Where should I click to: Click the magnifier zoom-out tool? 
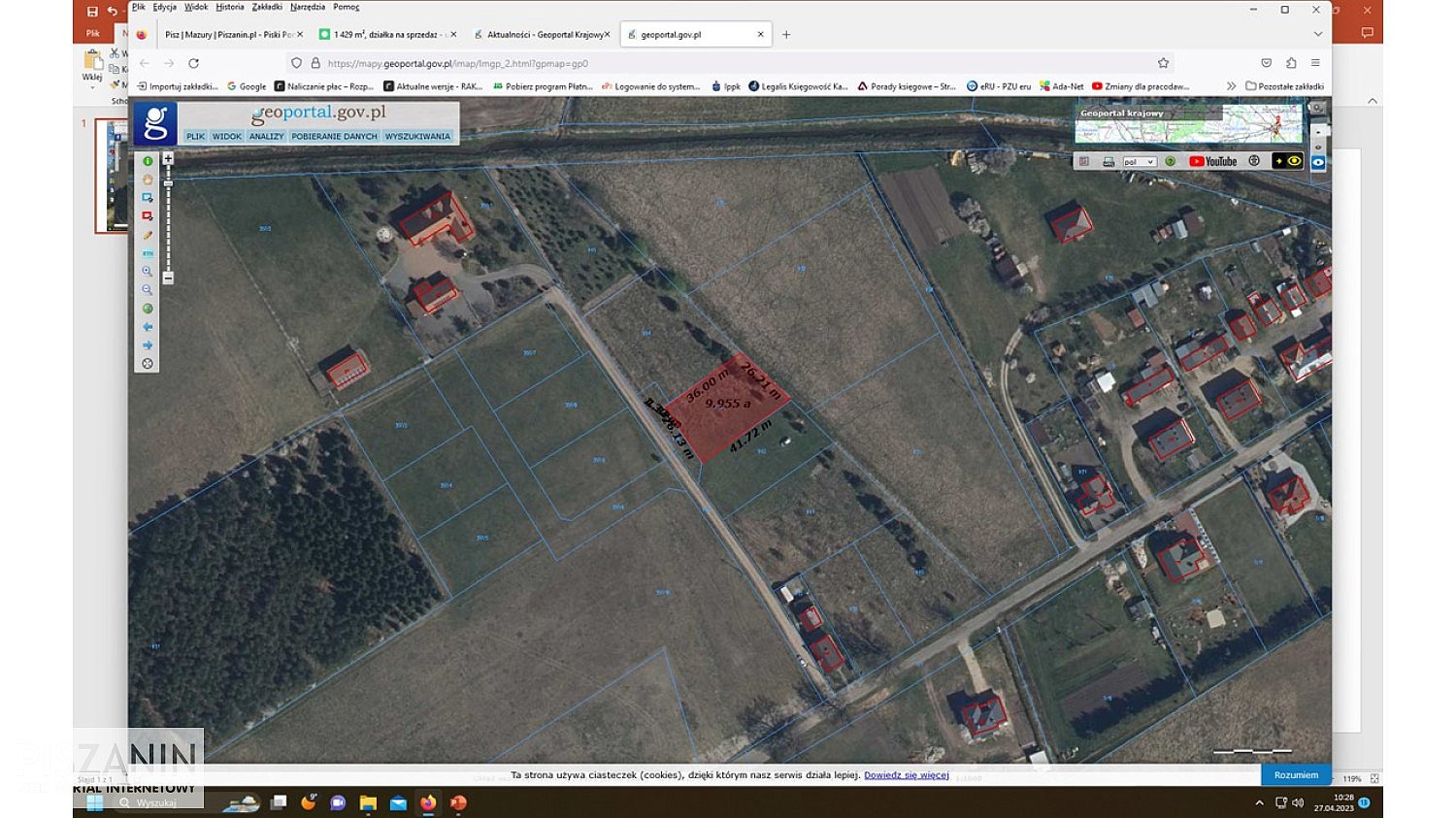(x=148, y=290)
